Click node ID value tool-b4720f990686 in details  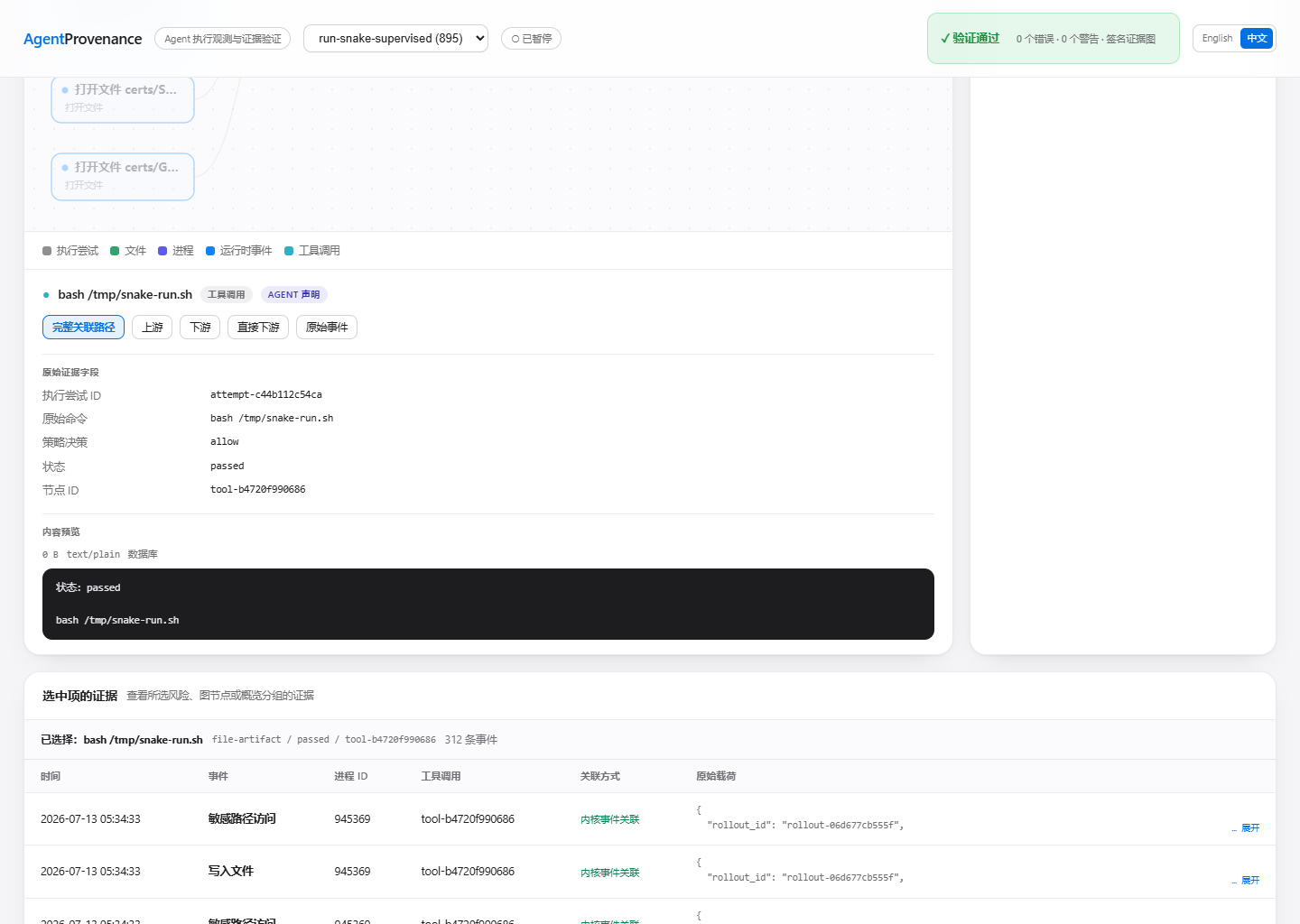pyautogui.click(x=258, y=489)
